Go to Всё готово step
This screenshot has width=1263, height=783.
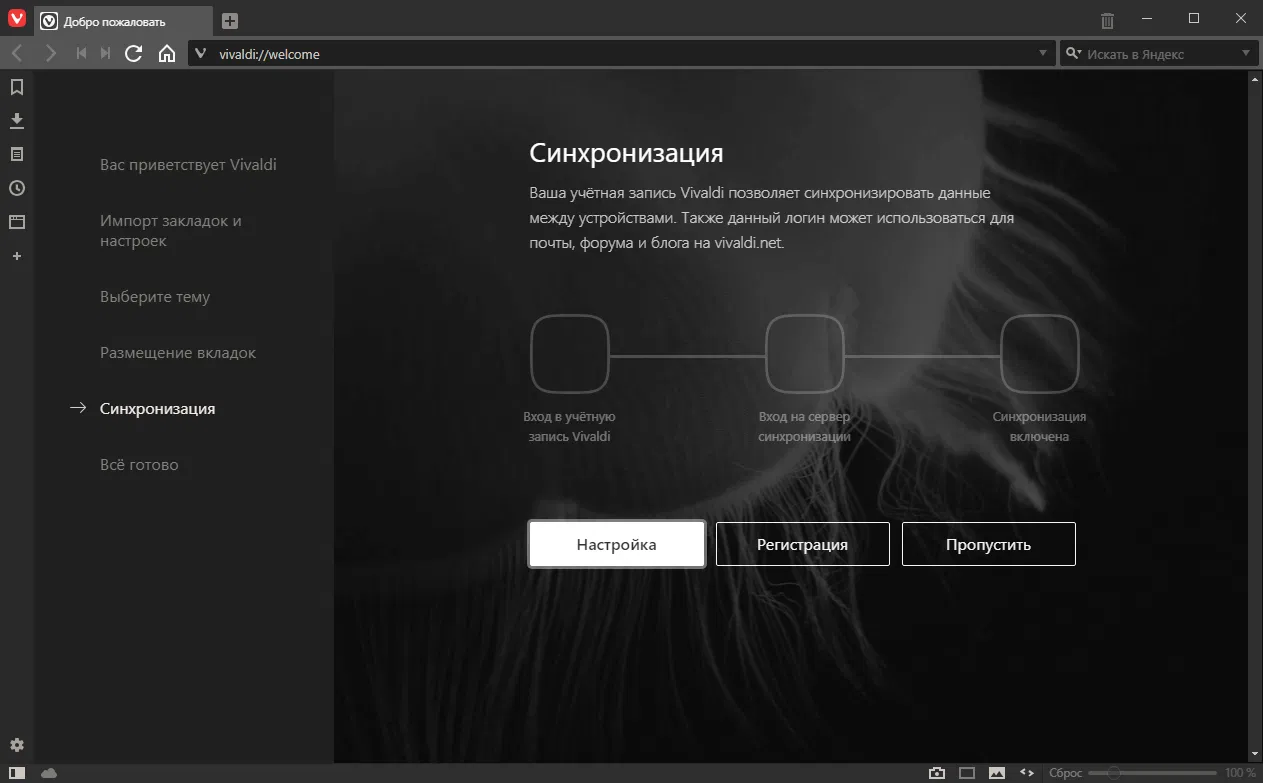(139, 465)
